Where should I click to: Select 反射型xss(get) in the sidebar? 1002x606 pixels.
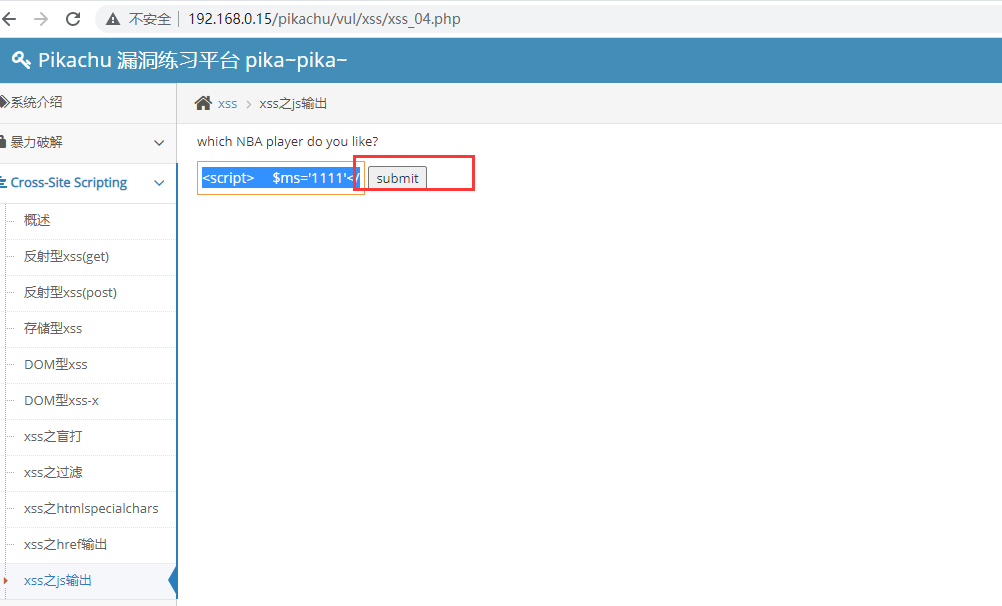point(66,256)
